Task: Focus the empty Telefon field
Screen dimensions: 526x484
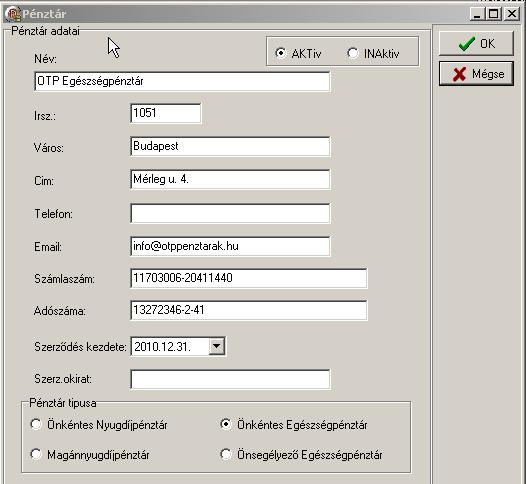Action: (230, 213)
